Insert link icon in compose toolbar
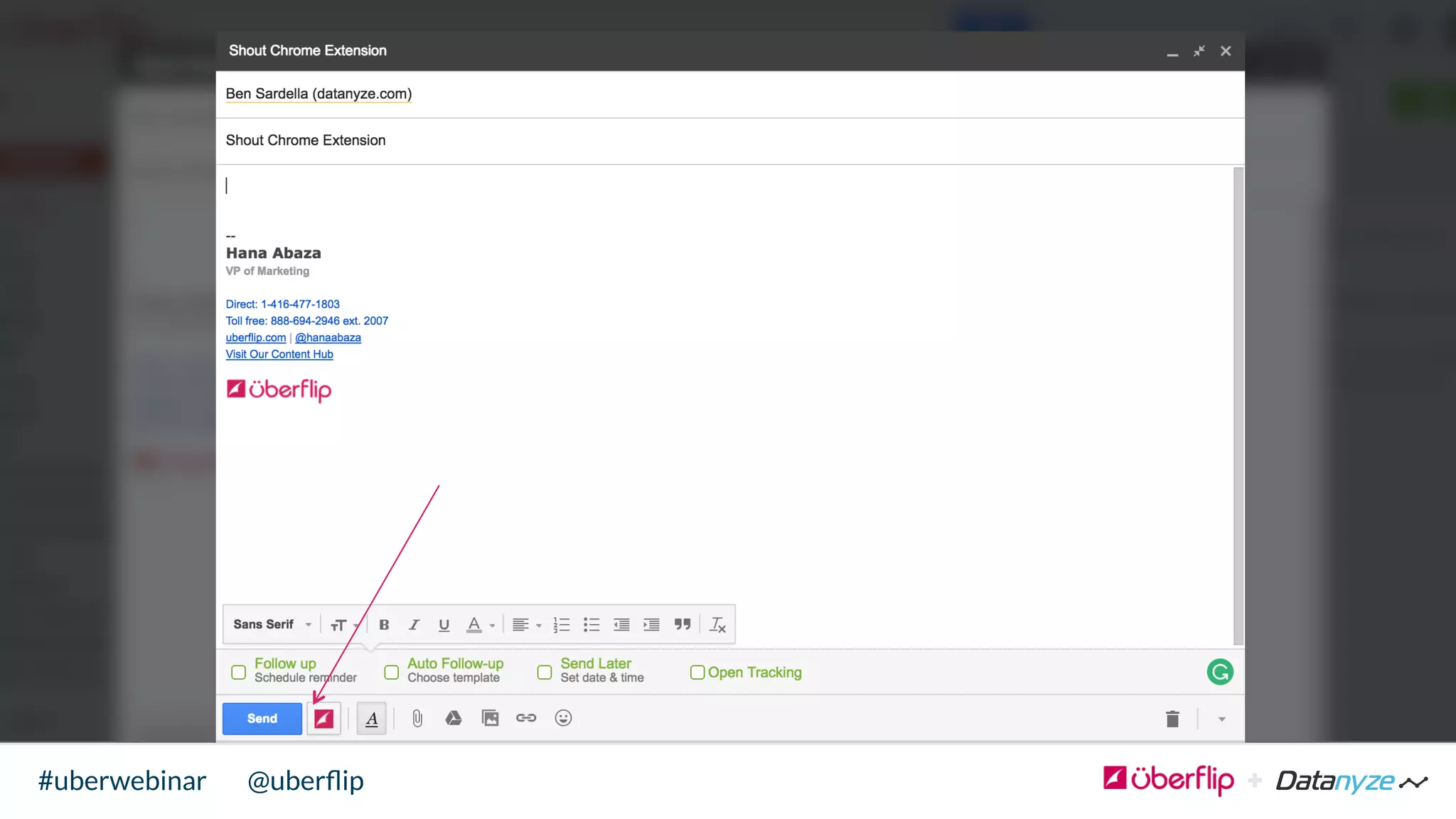The image size is (1456, 819). (526, 718)
